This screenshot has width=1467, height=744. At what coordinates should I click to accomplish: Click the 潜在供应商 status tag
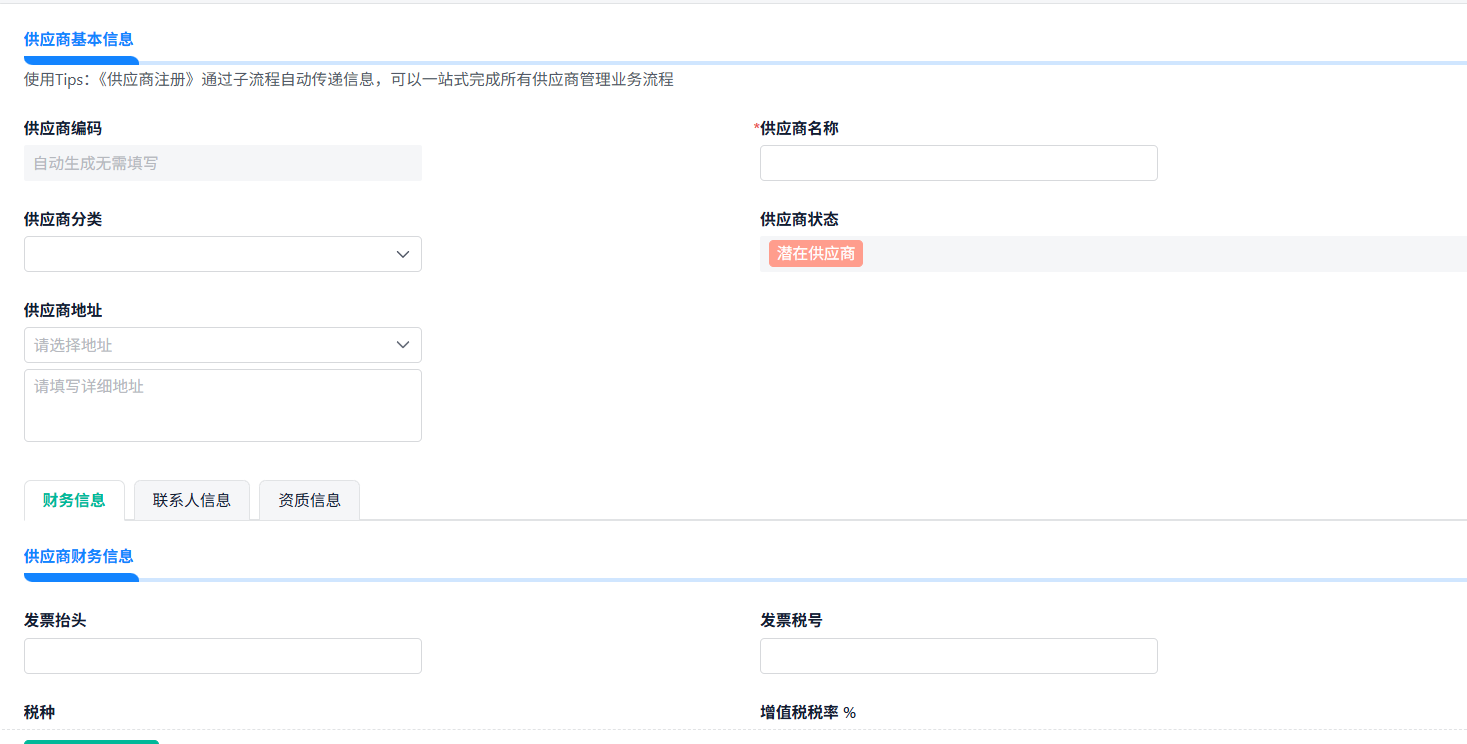[815, 253]
